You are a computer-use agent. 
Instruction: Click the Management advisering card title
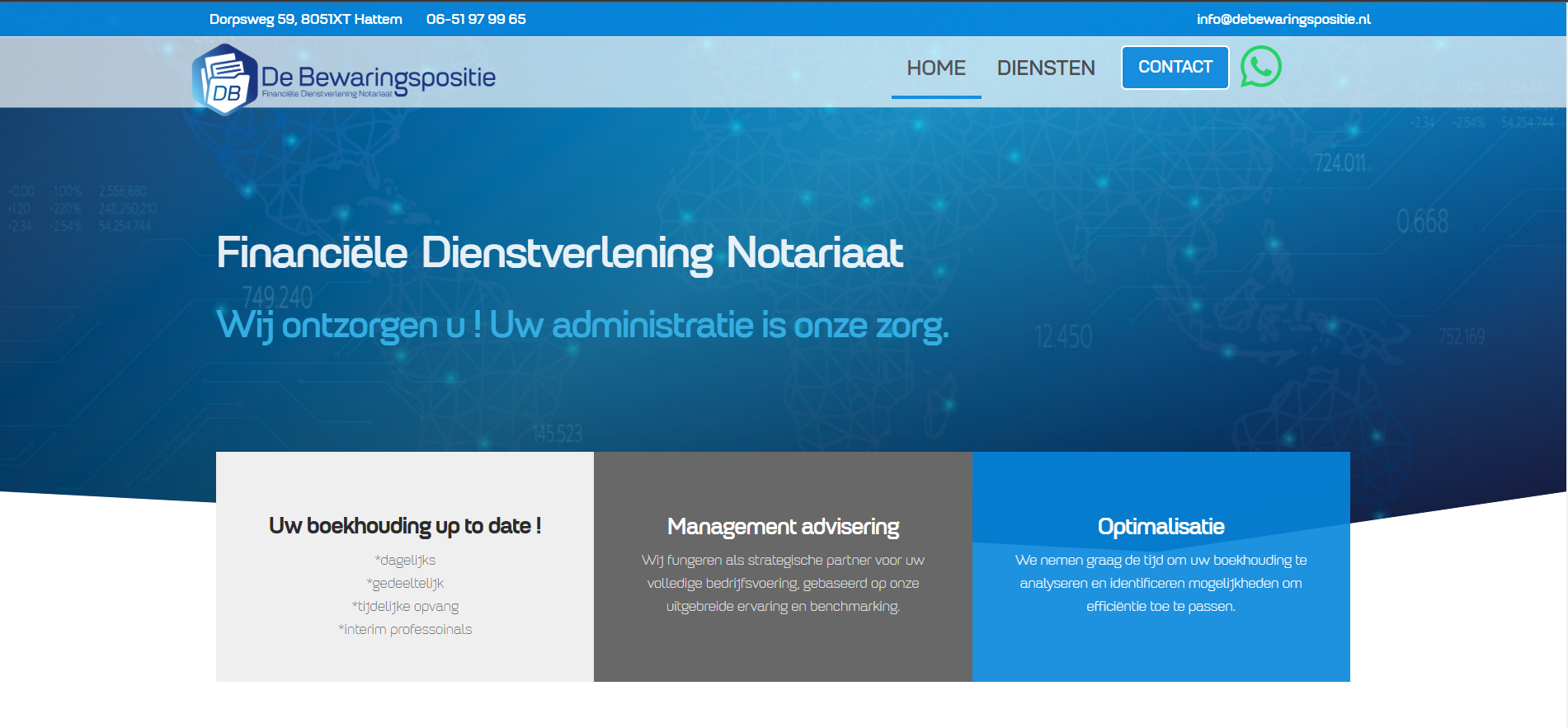(x=783, y=526)
